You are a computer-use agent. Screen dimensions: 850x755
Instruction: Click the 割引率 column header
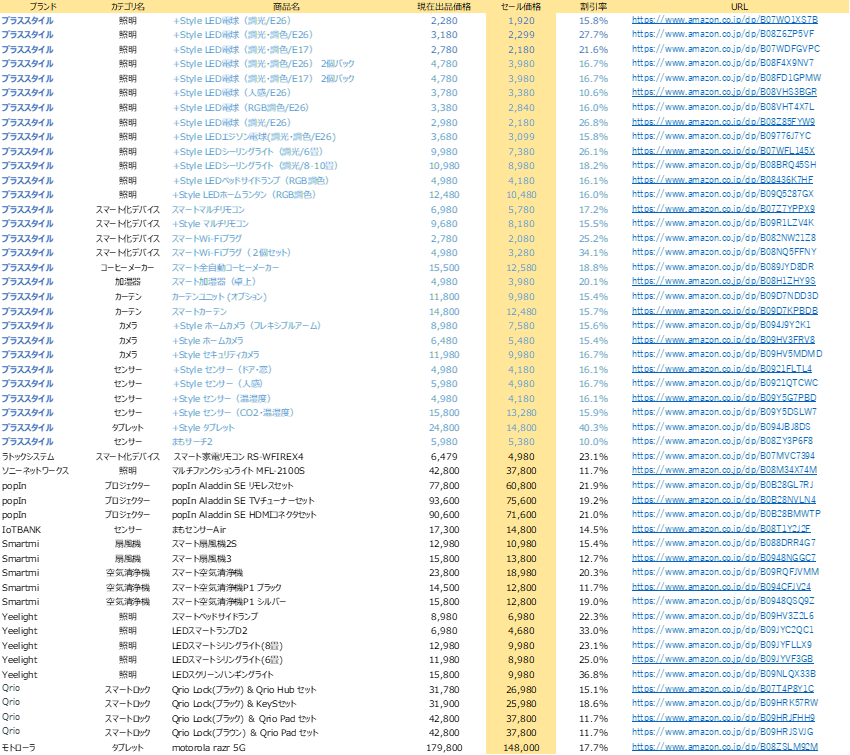click(x=594, y=6)
